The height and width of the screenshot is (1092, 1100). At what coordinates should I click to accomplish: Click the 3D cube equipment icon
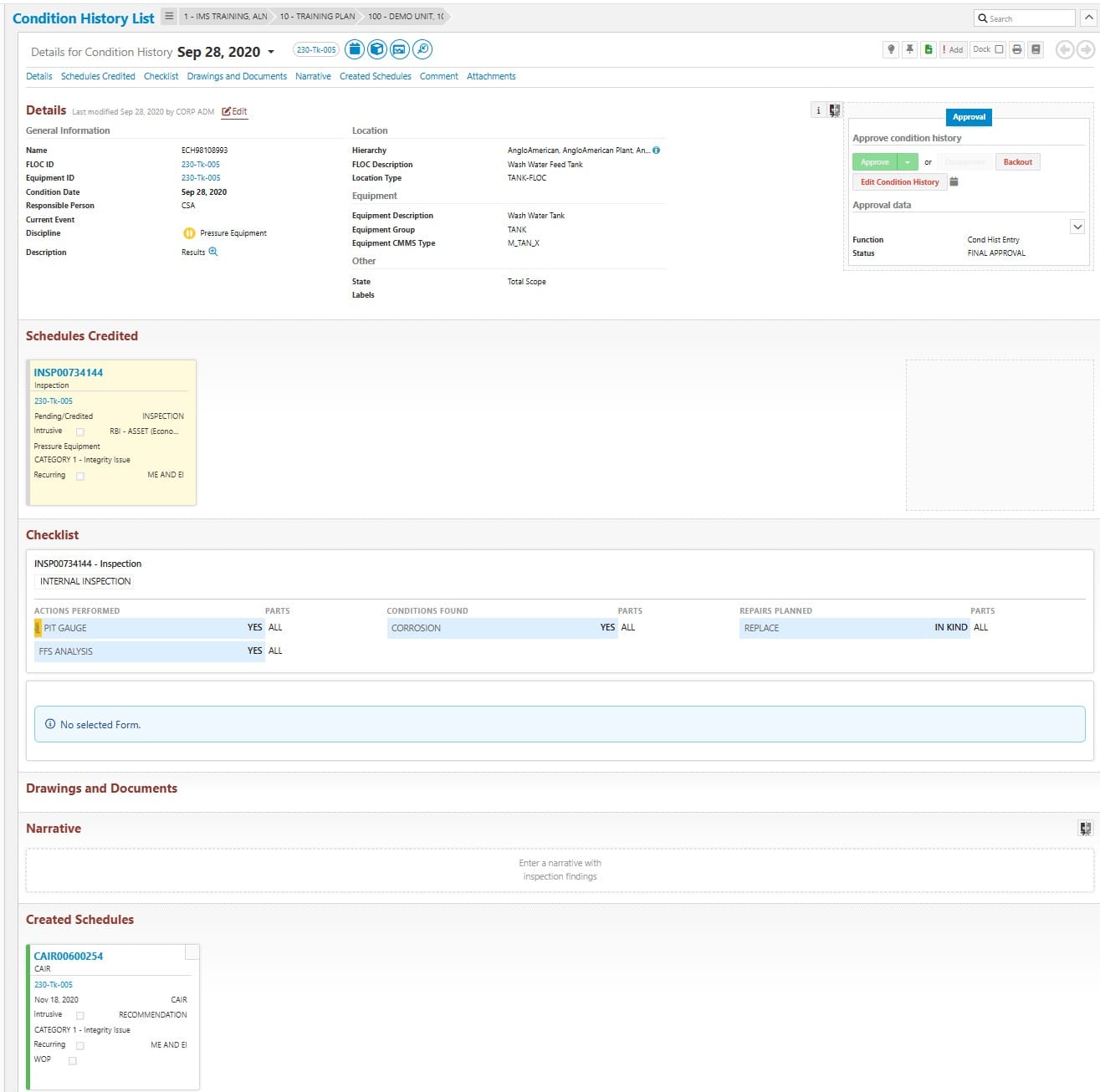(x=377, y=49)
